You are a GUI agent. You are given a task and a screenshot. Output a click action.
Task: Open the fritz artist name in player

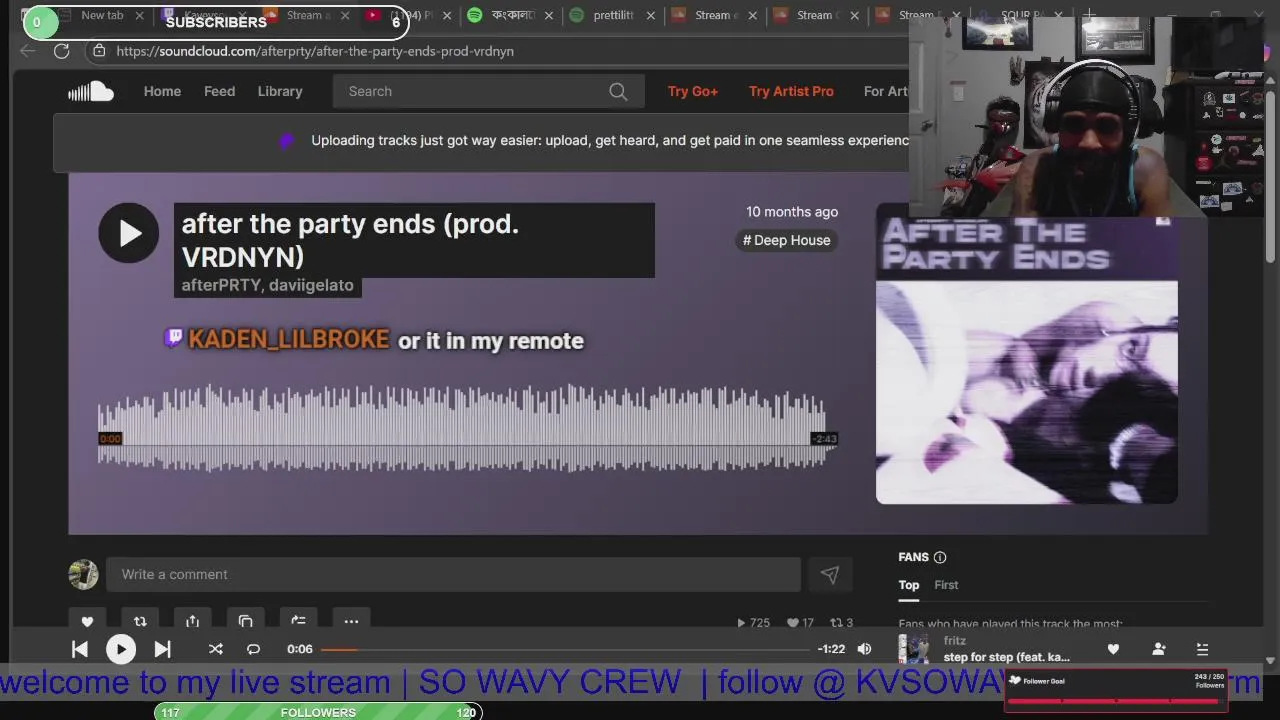tap(955, 641)
